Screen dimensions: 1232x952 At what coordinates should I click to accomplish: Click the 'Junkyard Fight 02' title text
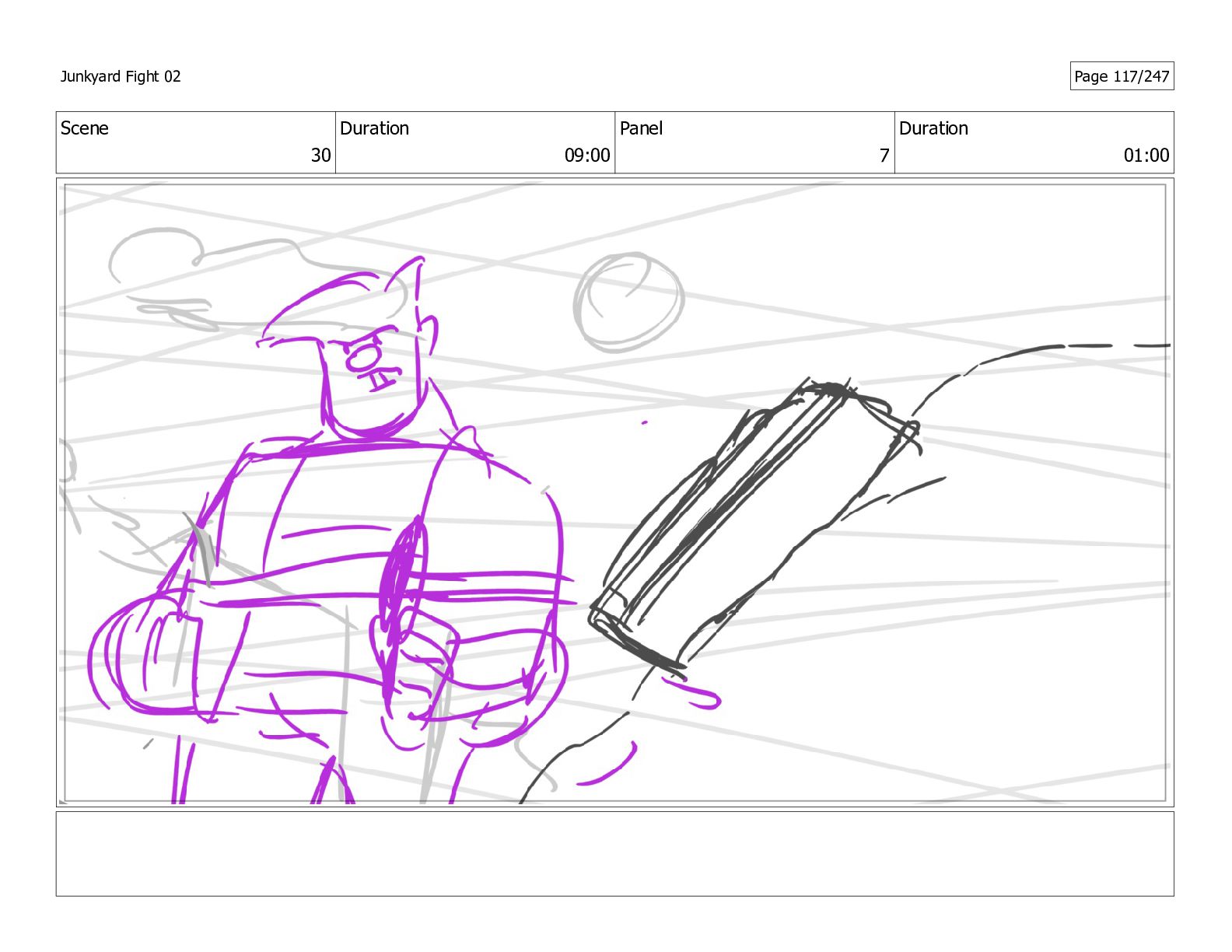(121, 76)
